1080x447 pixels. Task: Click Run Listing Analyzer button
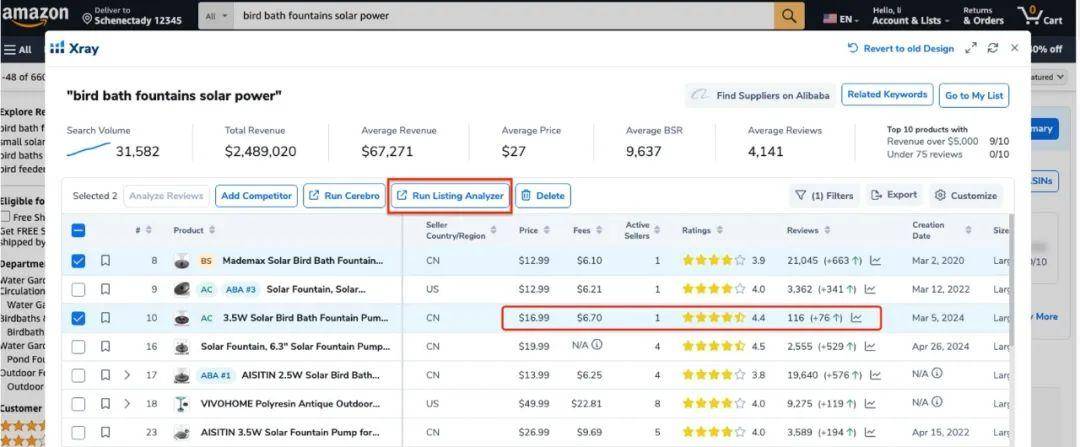tap(451, 196)
